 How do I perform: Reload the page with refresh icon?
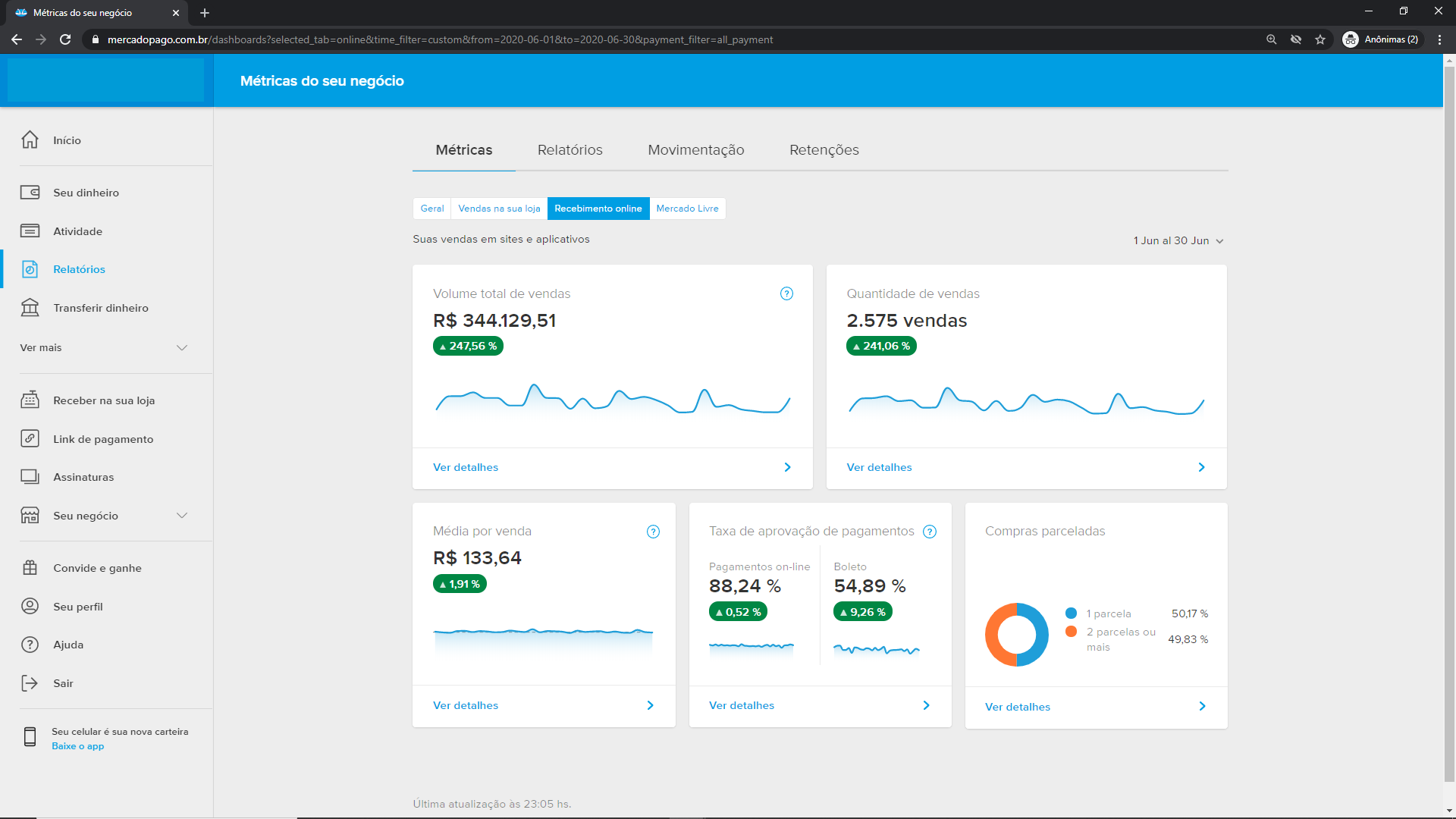[x=65, y=39]
